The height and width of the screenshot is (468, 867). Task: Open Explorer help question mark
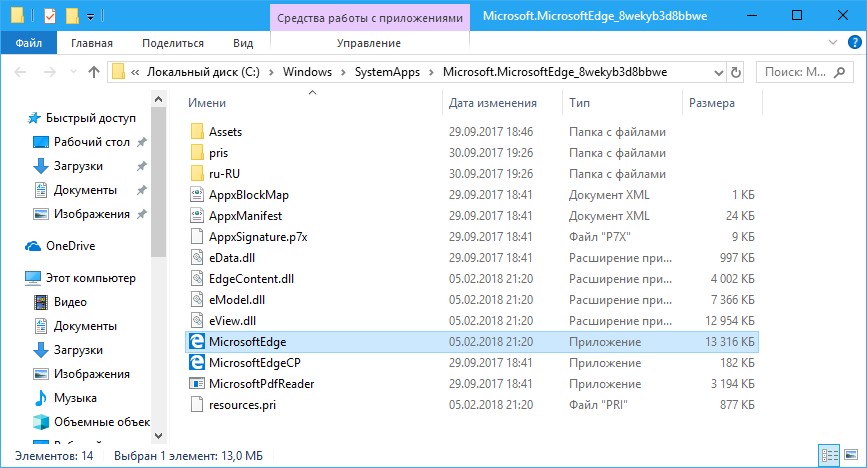pos(855,43)
